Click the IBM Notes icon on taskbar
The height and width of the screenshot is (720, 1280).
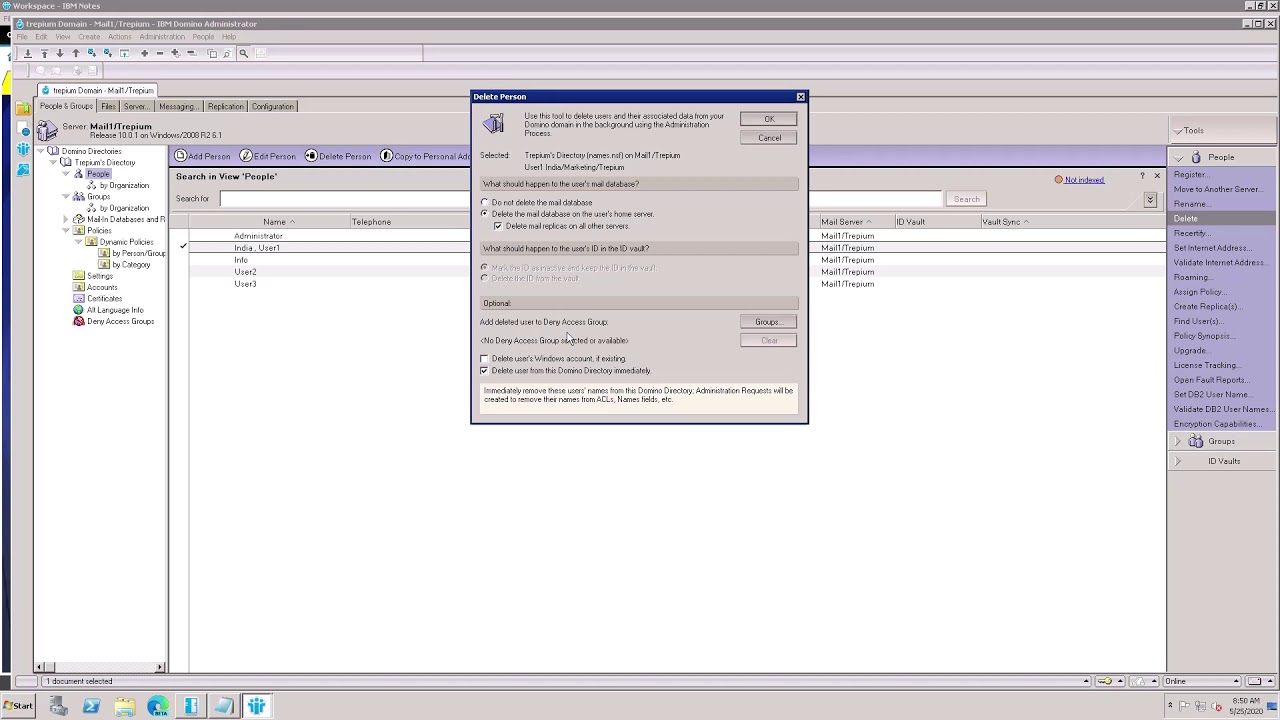(x=256, y=706)
